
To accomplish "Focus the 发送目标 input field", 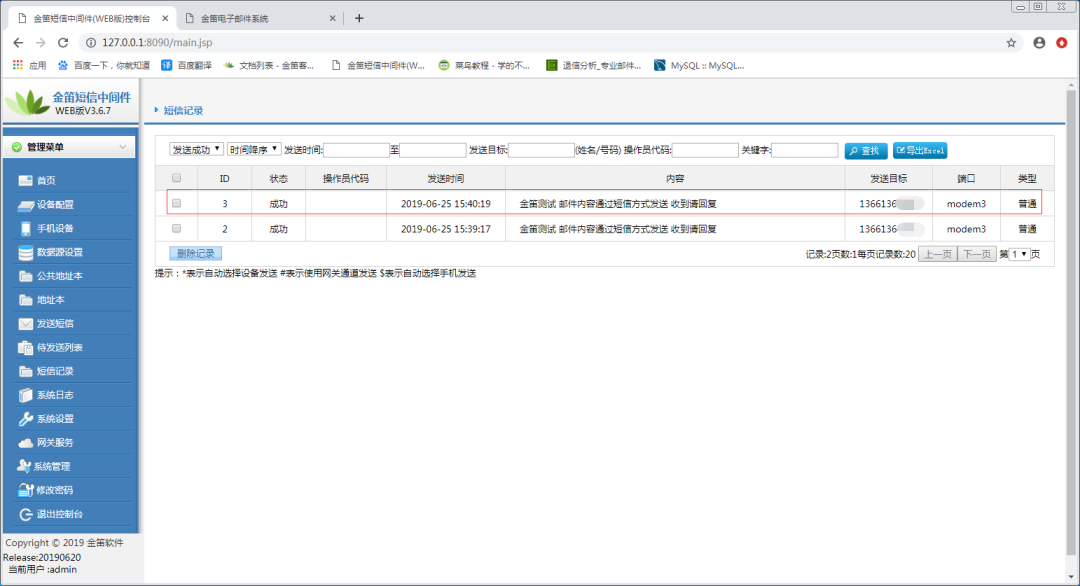I will click(541, 150).
